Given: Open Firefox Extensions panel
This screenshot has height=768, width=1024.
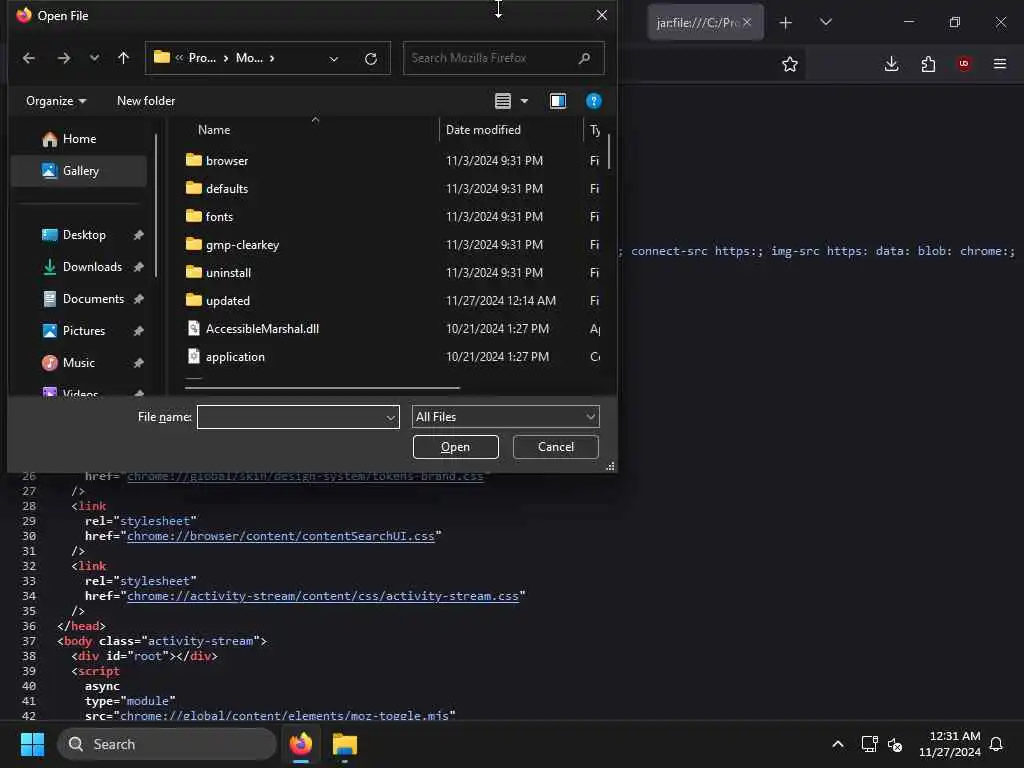Looking at the screenshot, I should [x=928, y=64].
